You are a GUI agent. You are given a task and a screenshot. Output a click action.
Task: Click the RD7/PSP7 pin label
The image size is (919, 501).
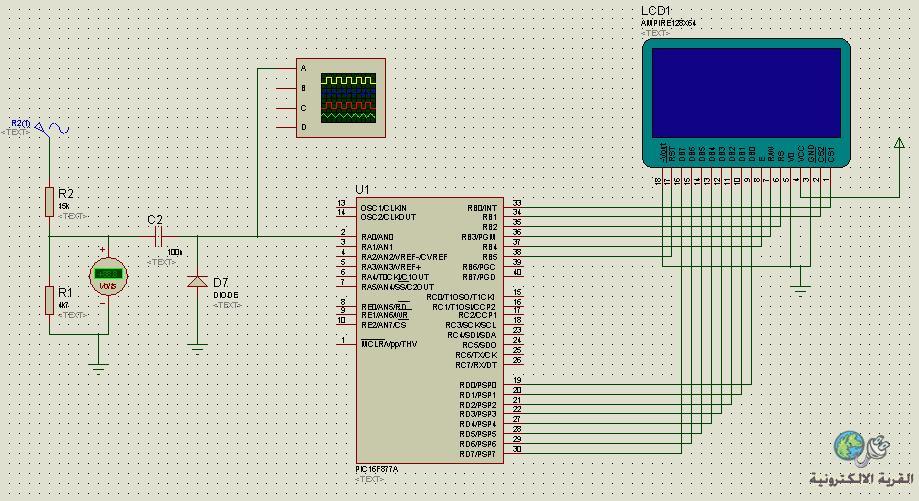pos(478,454)
